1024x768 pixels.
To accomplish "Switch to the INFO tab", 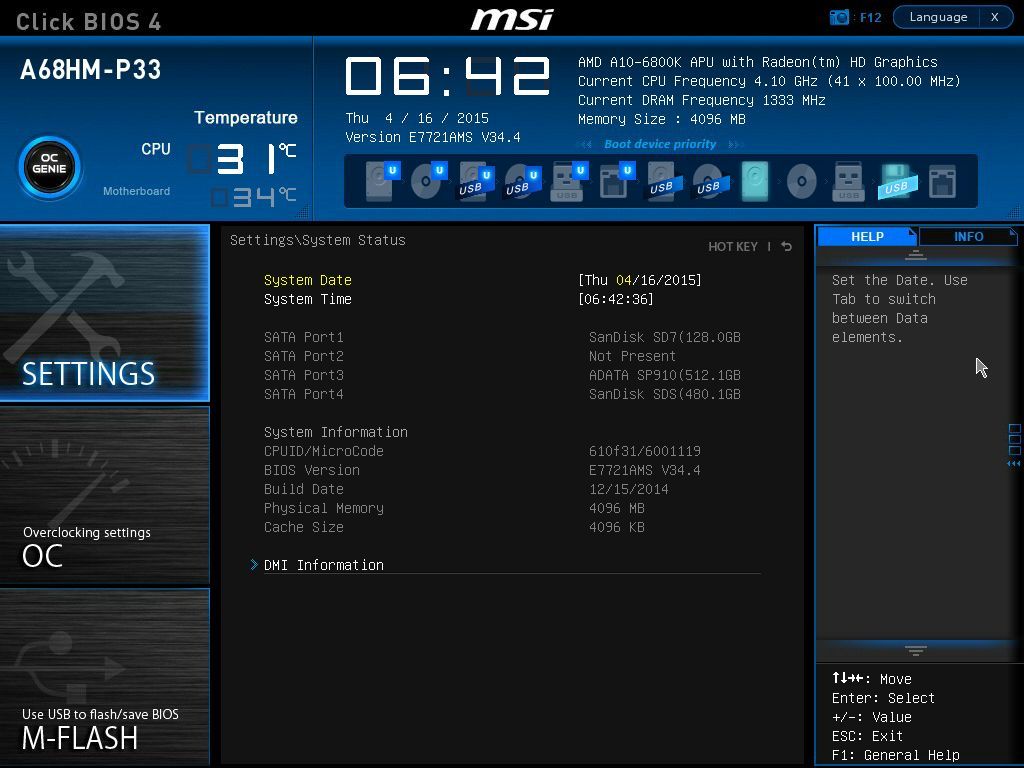I will pos(968,236).
